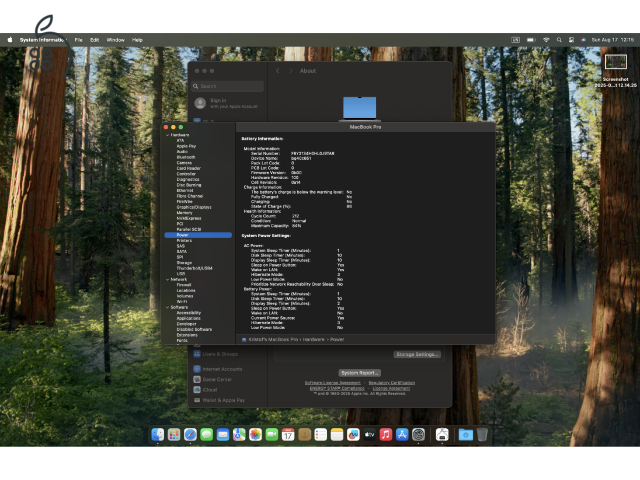The width and height of the screenshot is (640, 480).
Task: Select Graphics/Displays in the sidebar
Action: [x=194, y=207]
